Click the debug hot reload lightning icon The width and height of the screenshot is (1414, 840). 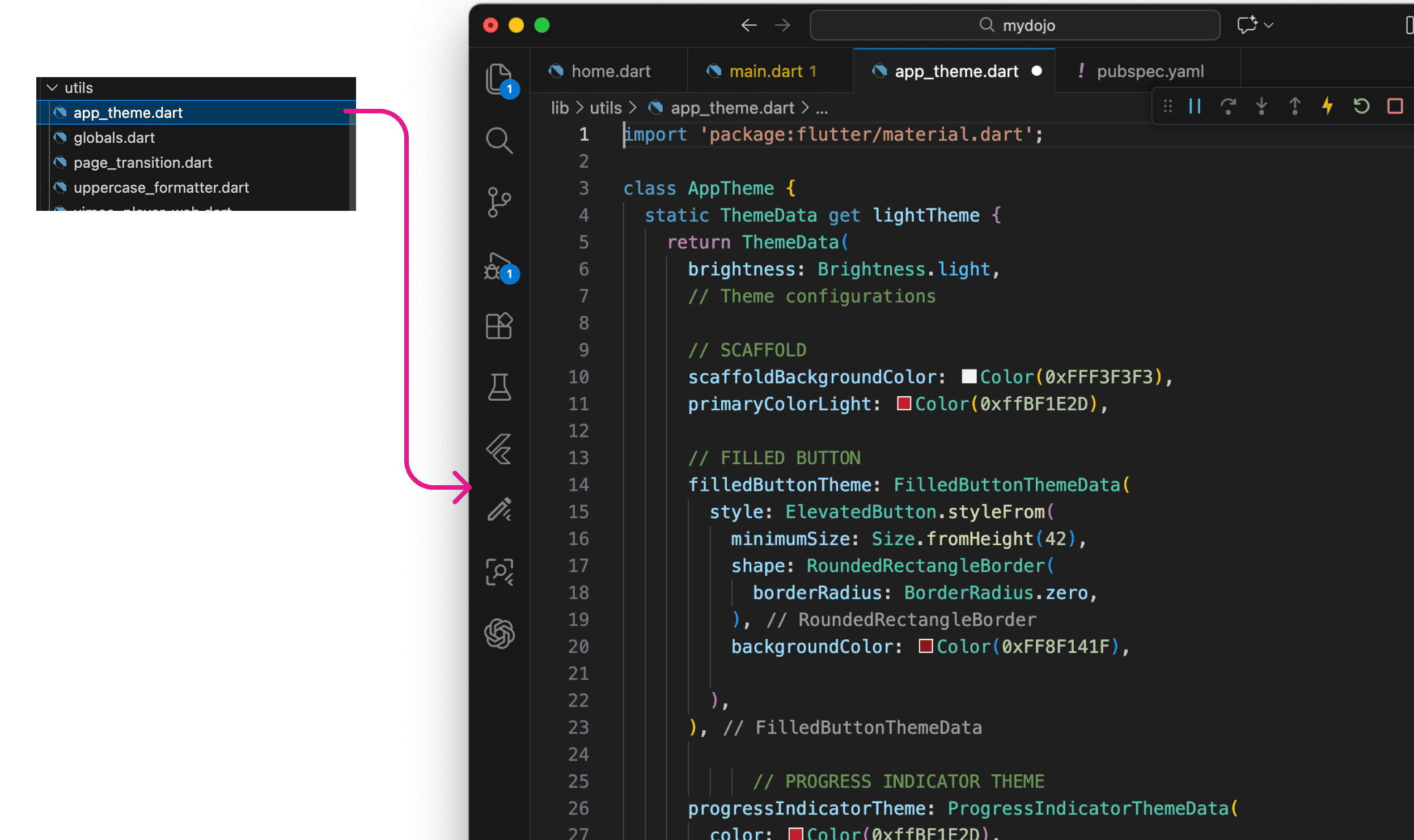click(x=1328, y=106)
